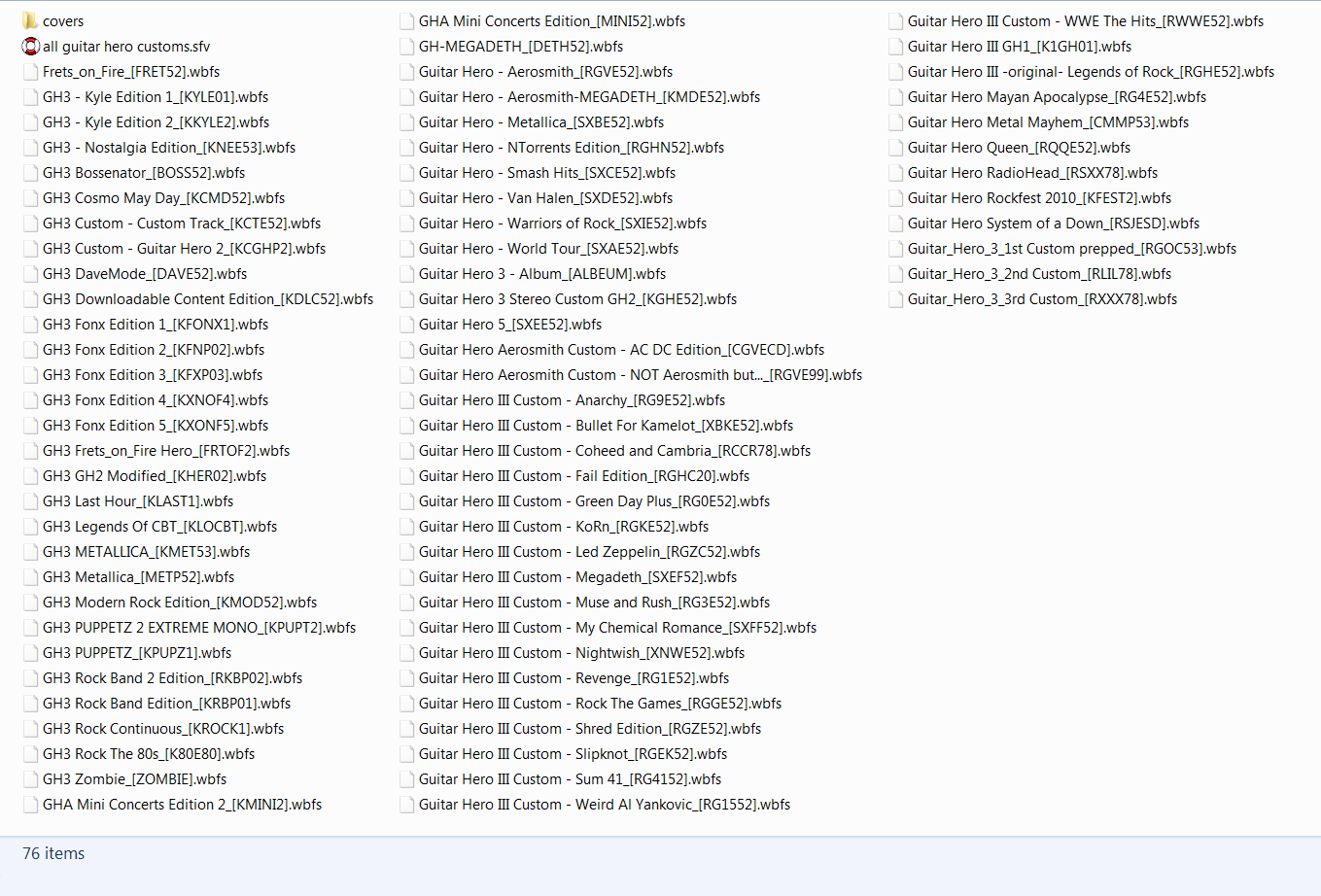
Task: Click Guitar Hero III Custom - My Chemical Romance file
Action: click(617, 627)
